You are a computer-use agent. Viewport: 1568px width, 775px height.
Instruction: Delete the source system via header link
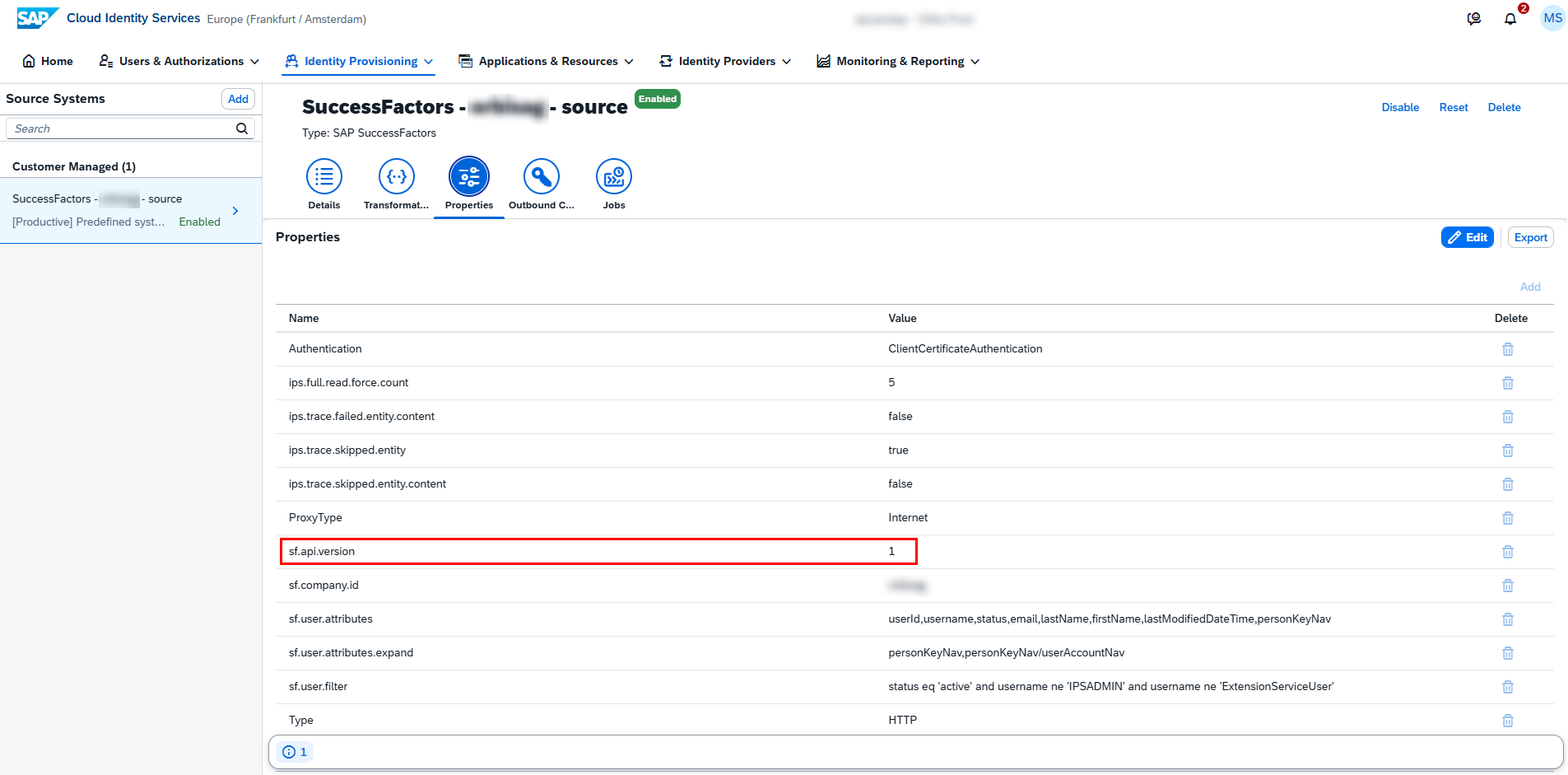(x=1505, y=107)
